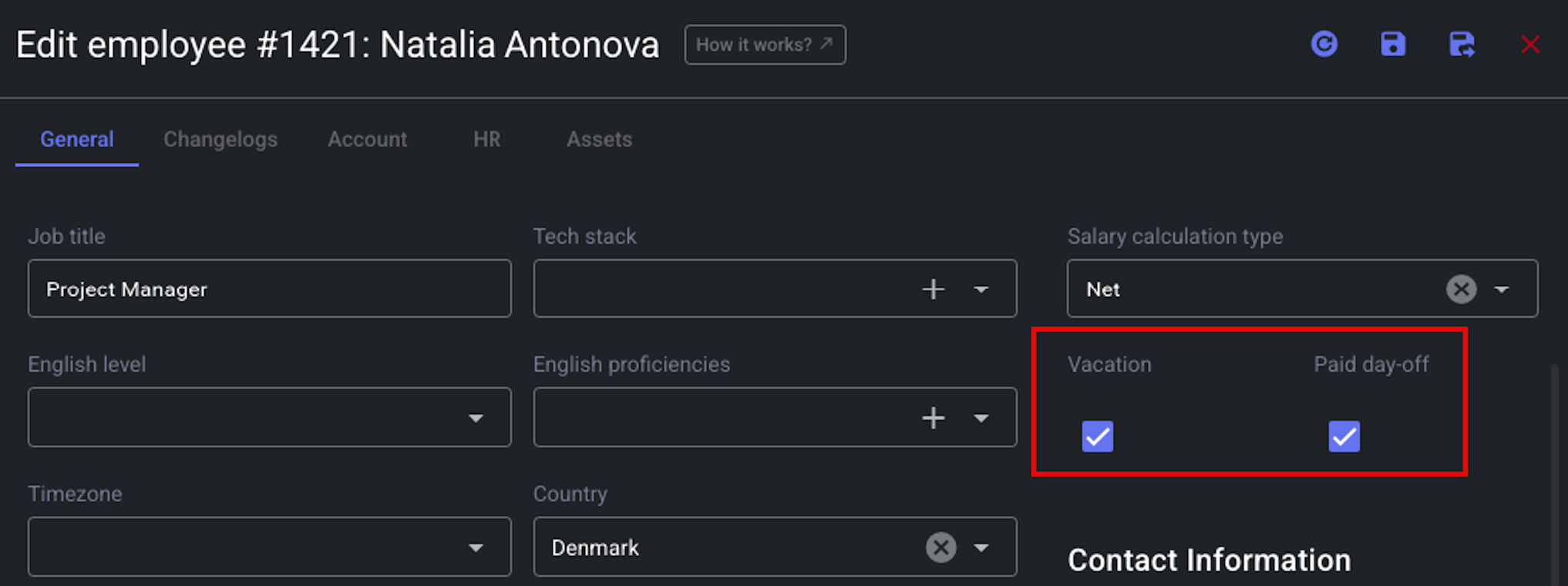Open the Timezone dropdown

[269, 547]
